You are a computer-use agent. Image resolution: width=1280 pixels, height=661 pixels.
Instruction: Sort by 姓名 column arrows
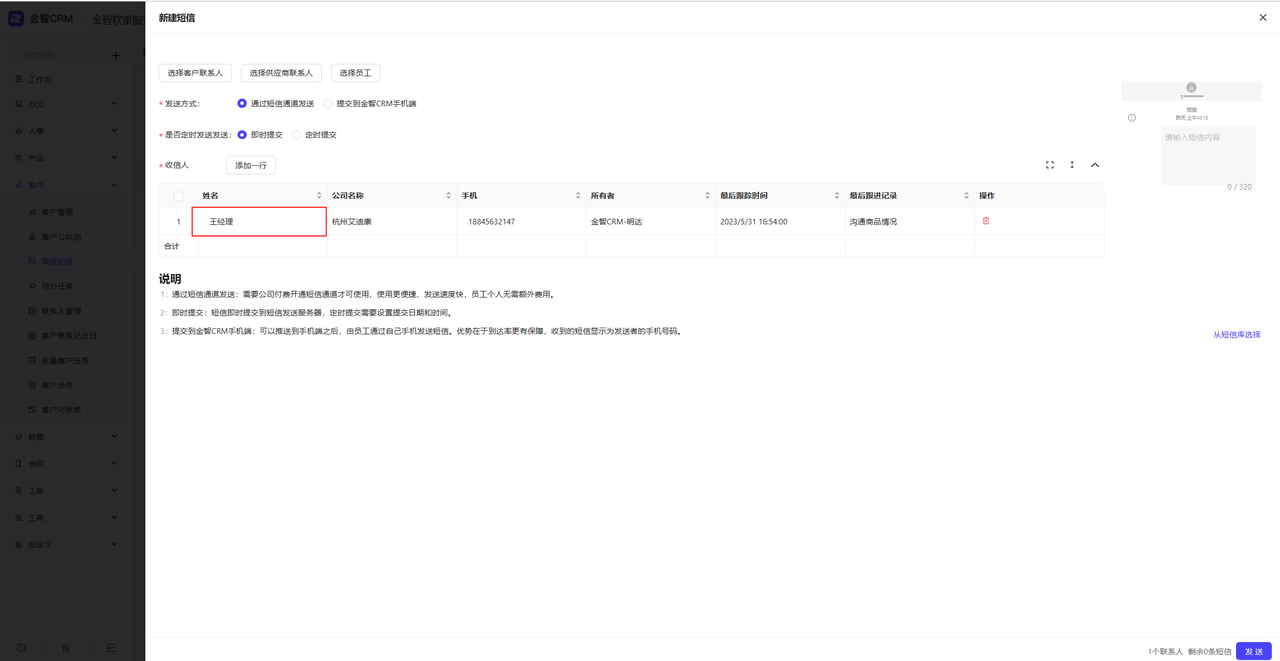click(x=319, y=195)
